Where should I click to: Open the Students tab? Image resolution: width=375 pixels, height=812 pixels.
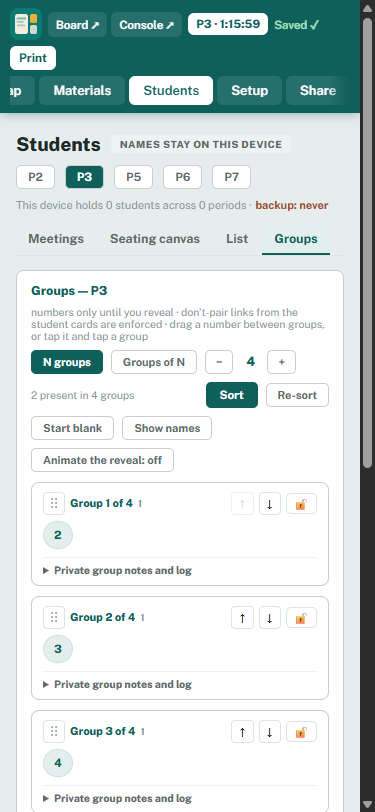(171, 91)
